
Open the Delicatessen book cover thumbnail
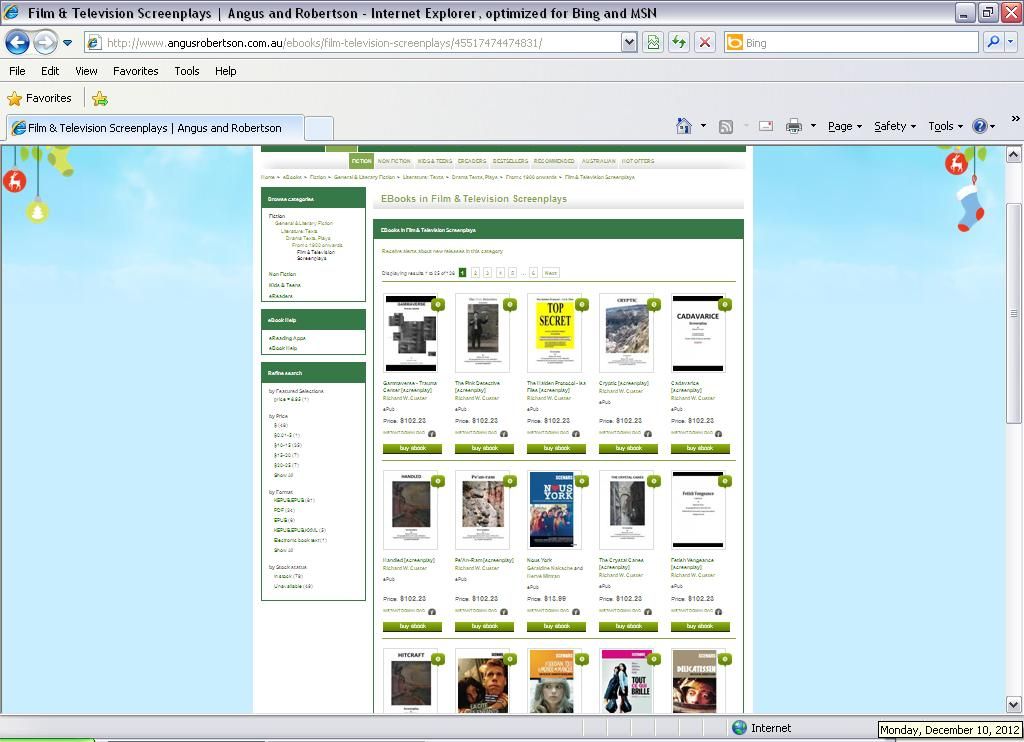[x=698, y=681]
